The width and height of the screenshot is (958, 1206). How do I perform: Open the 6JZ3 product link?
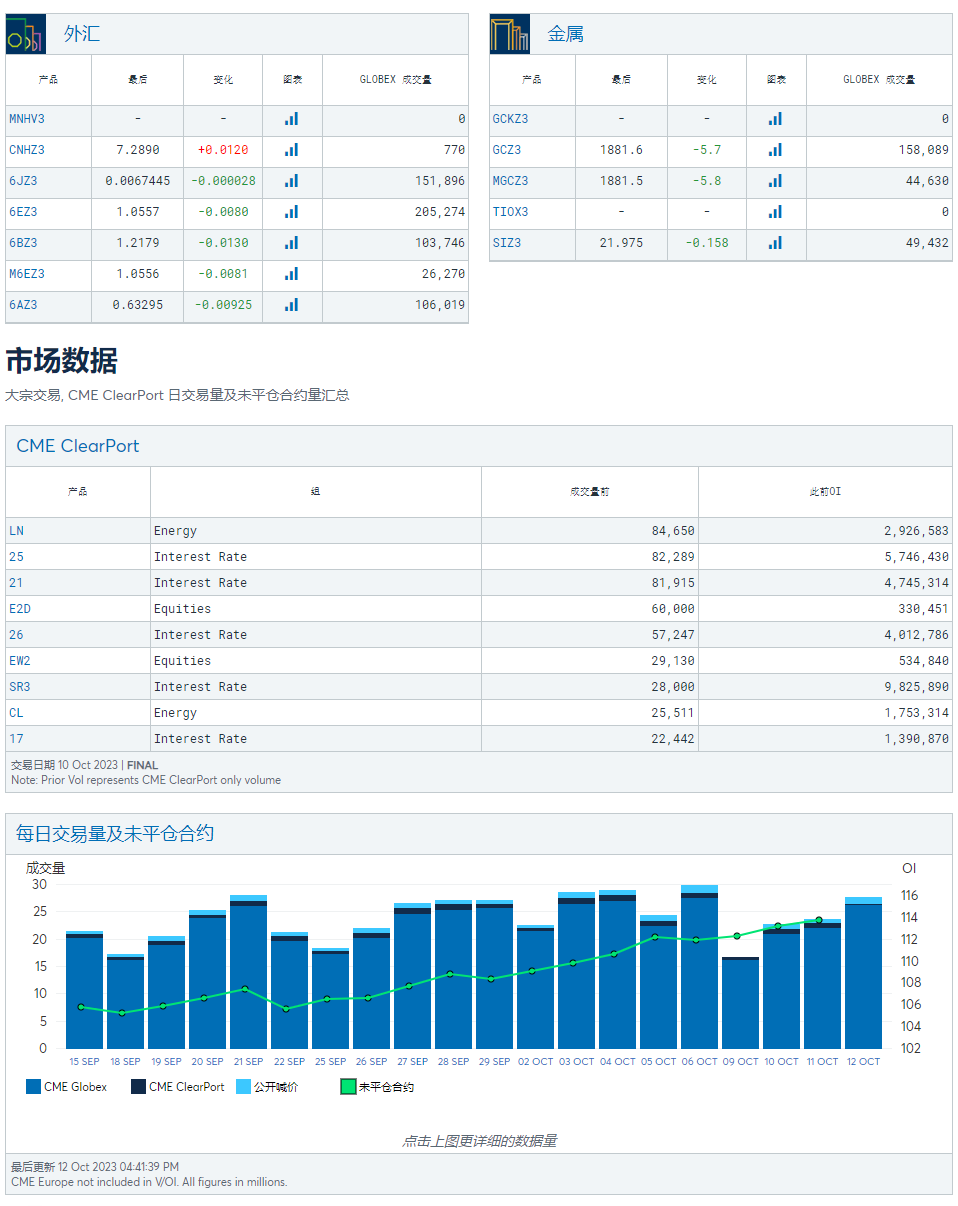pos(23,181)
